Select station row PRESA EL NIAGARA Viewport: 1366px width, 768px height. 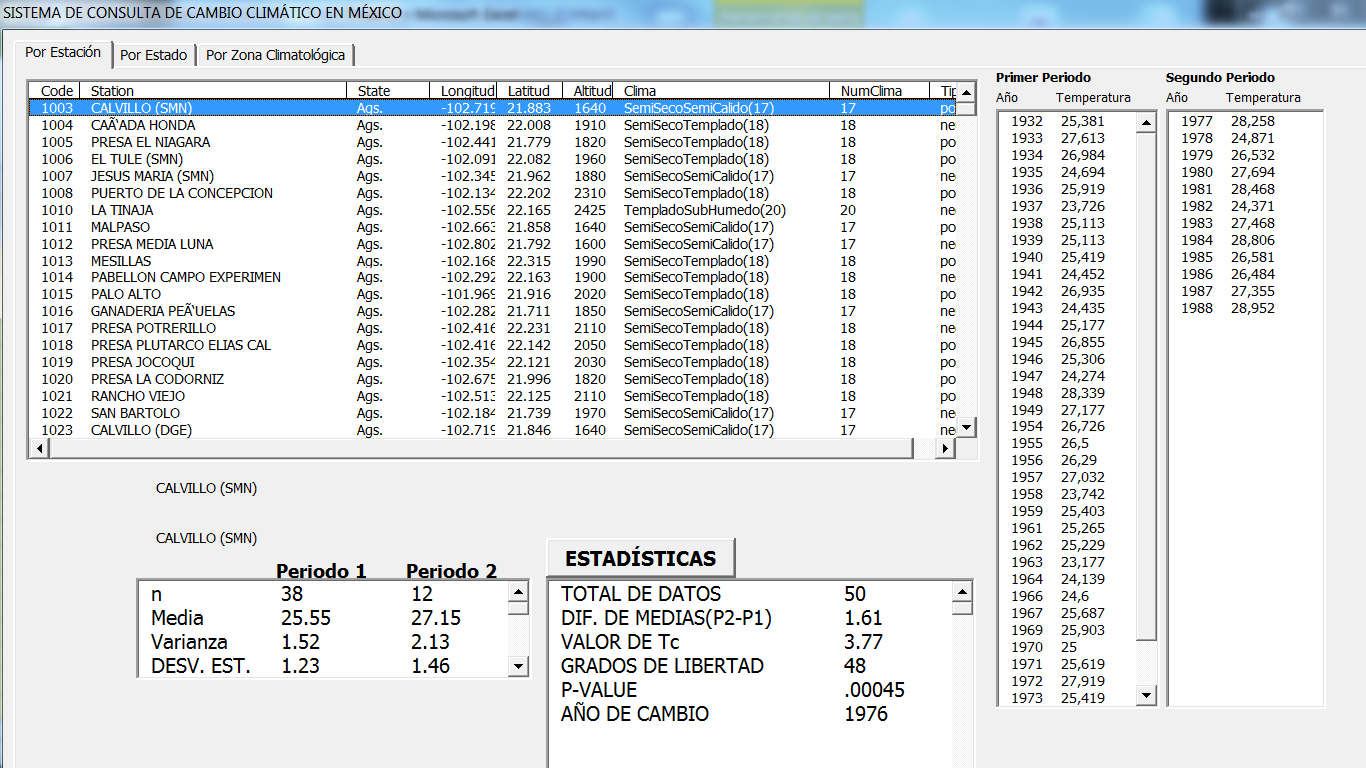(150, 142)
